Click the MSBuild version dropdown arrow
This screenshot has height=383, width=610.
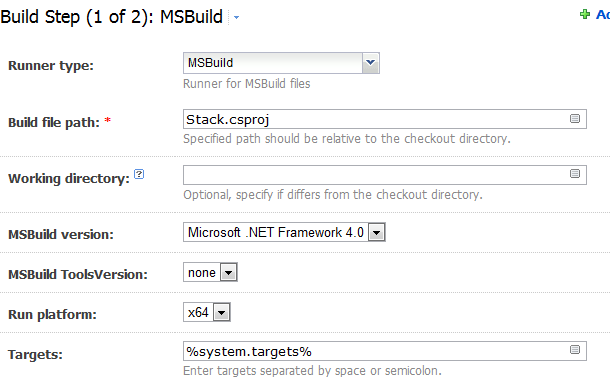click(377, 232)
